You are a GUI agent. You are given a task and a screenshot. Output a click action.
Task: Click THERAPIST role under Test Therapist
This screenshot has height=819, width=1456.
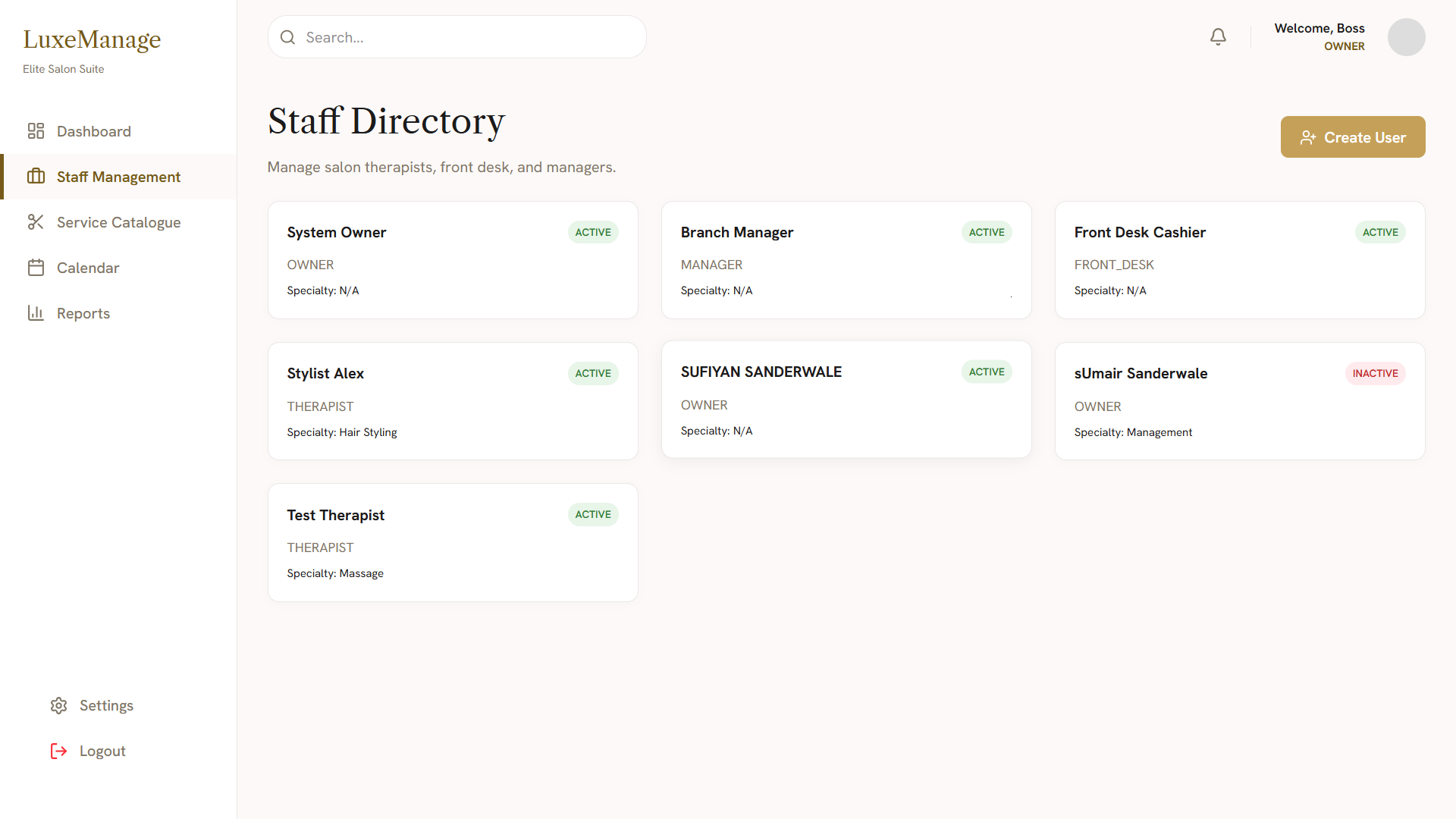point(320,548)
